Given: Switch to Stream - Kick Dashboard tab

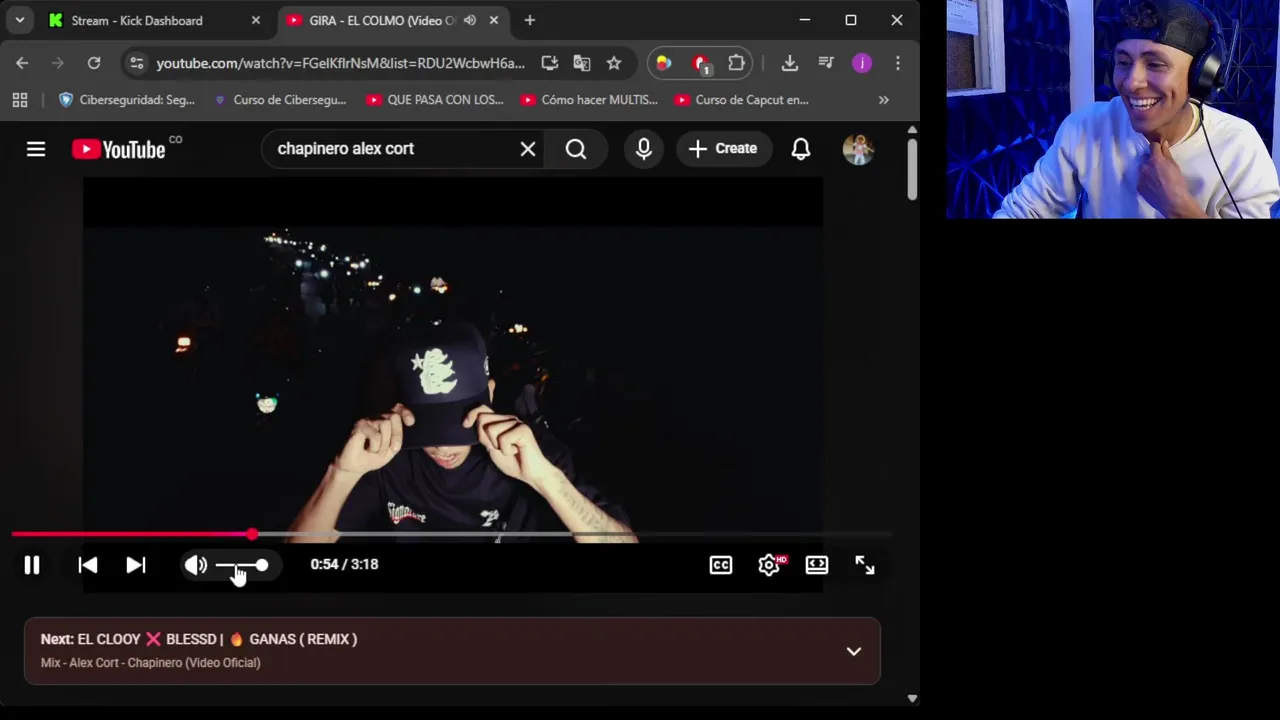Looking at the screenshot, I should pos(155,20).
